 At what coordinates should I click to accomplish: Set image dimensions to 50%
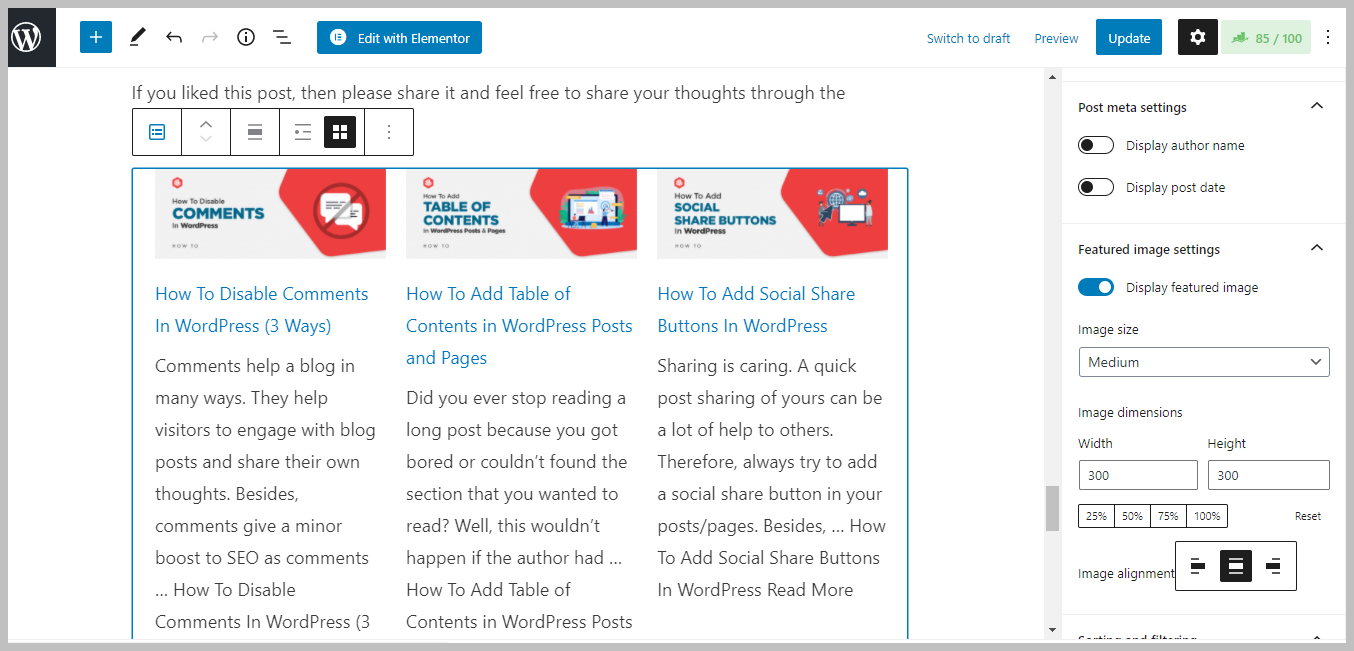point(1132,516)
